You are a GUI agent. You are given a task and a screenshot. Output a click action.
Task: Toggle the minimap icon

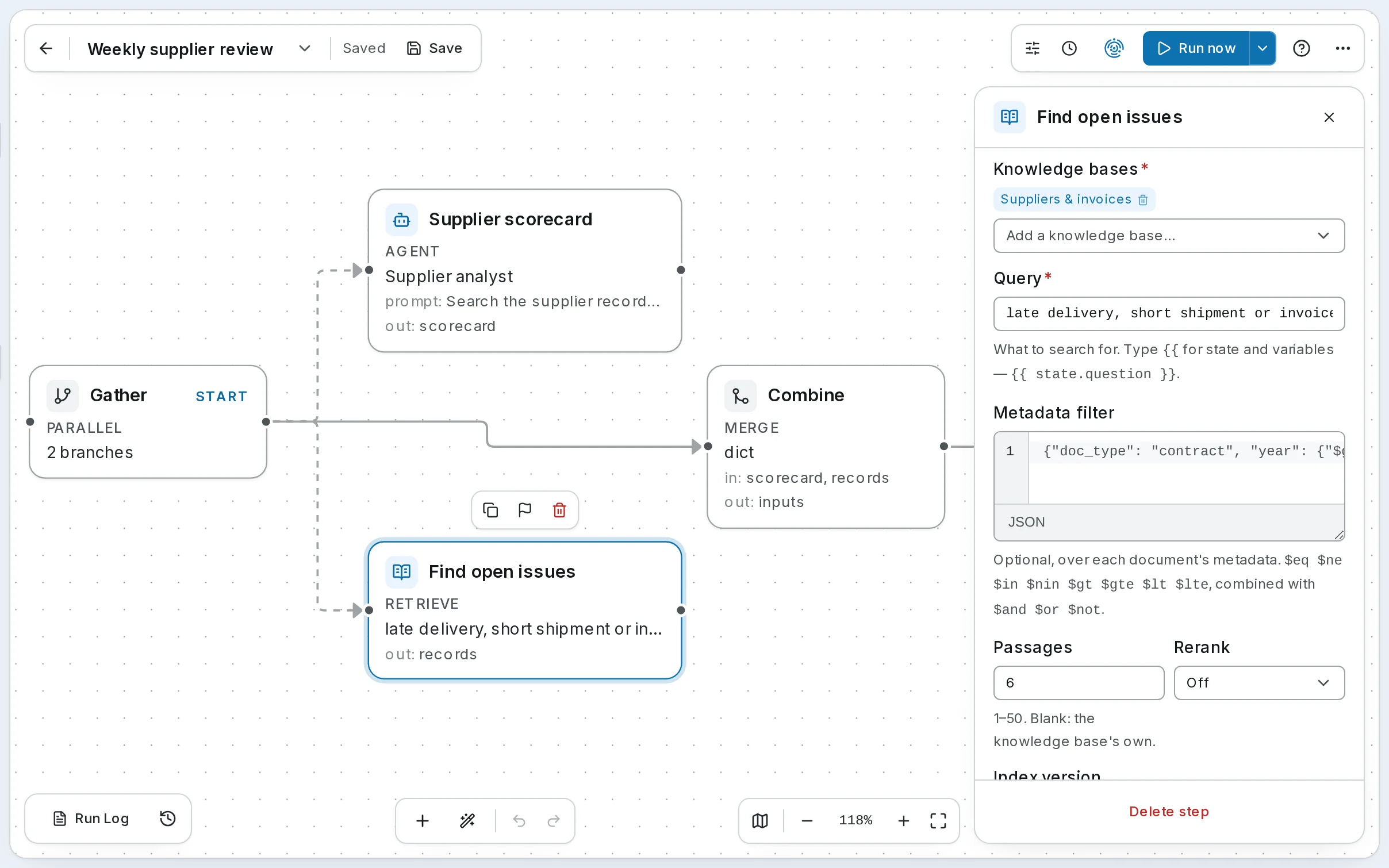tap(760, 821)
